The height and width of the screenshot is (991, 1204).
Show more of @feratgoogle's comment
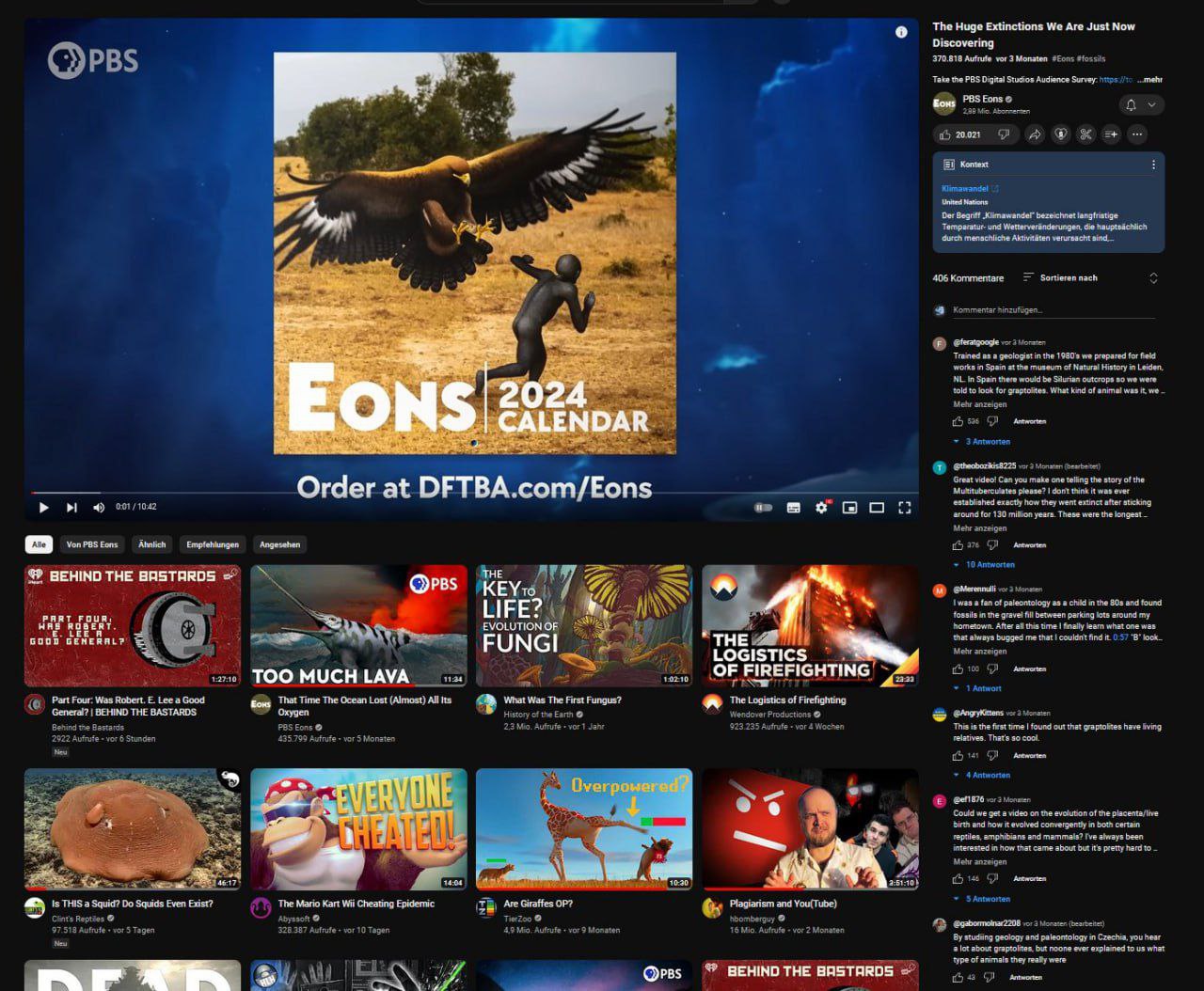pyautogui.click(x=979, y=404)
